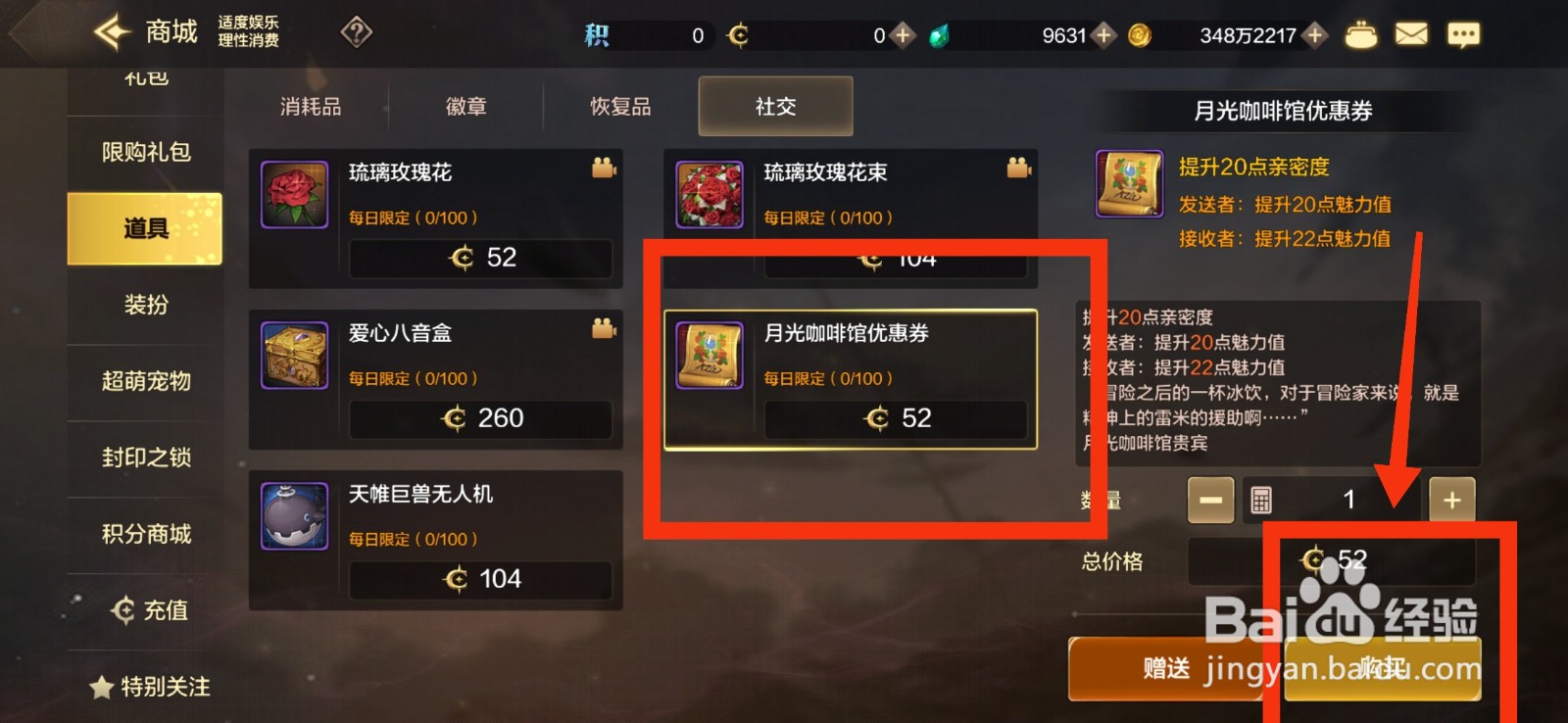Open the question mark help icon
The height and width of the screenshot is (723, 1568).
tap(357, 33)
